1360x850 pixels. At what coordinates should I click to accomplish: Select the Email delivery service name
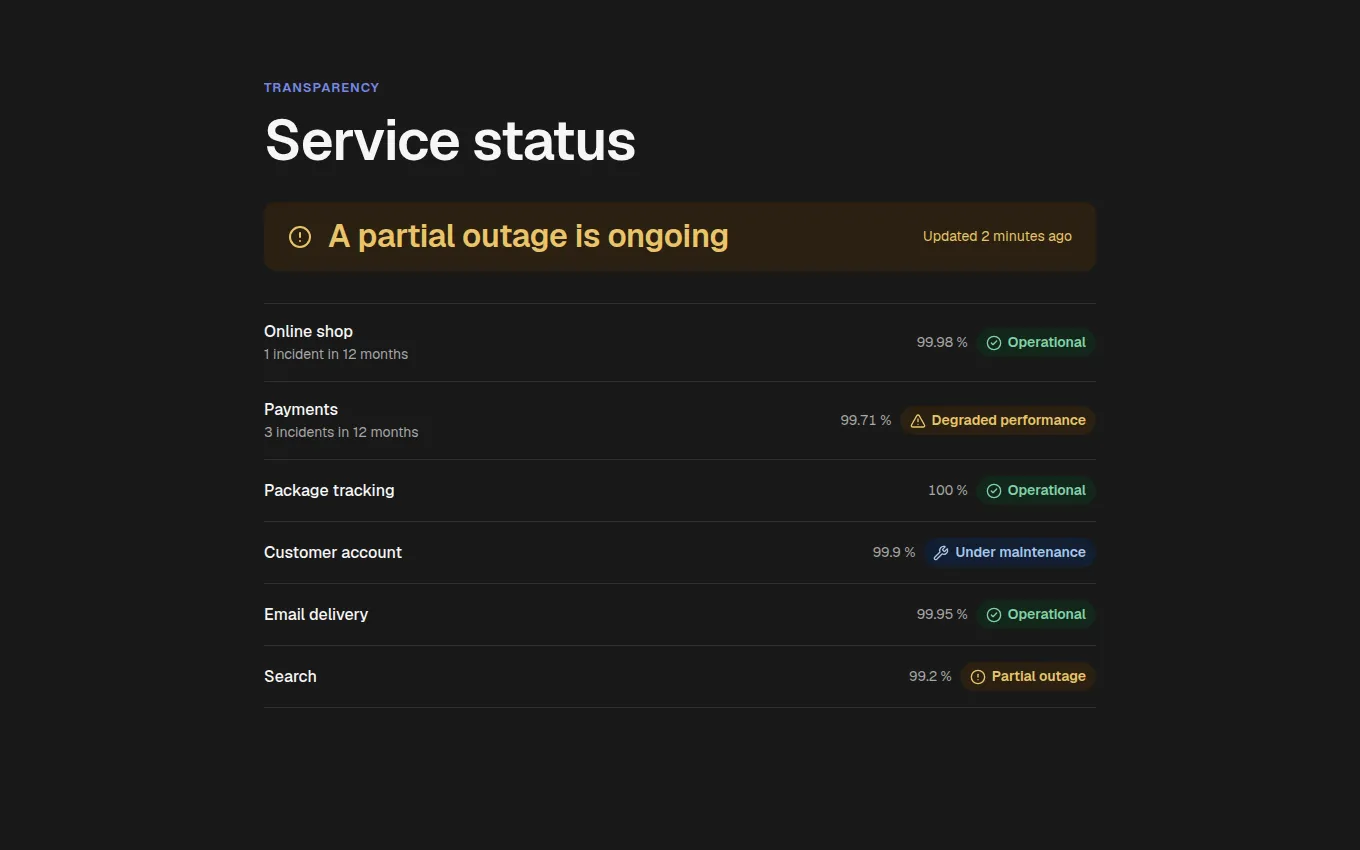[316, 614]
